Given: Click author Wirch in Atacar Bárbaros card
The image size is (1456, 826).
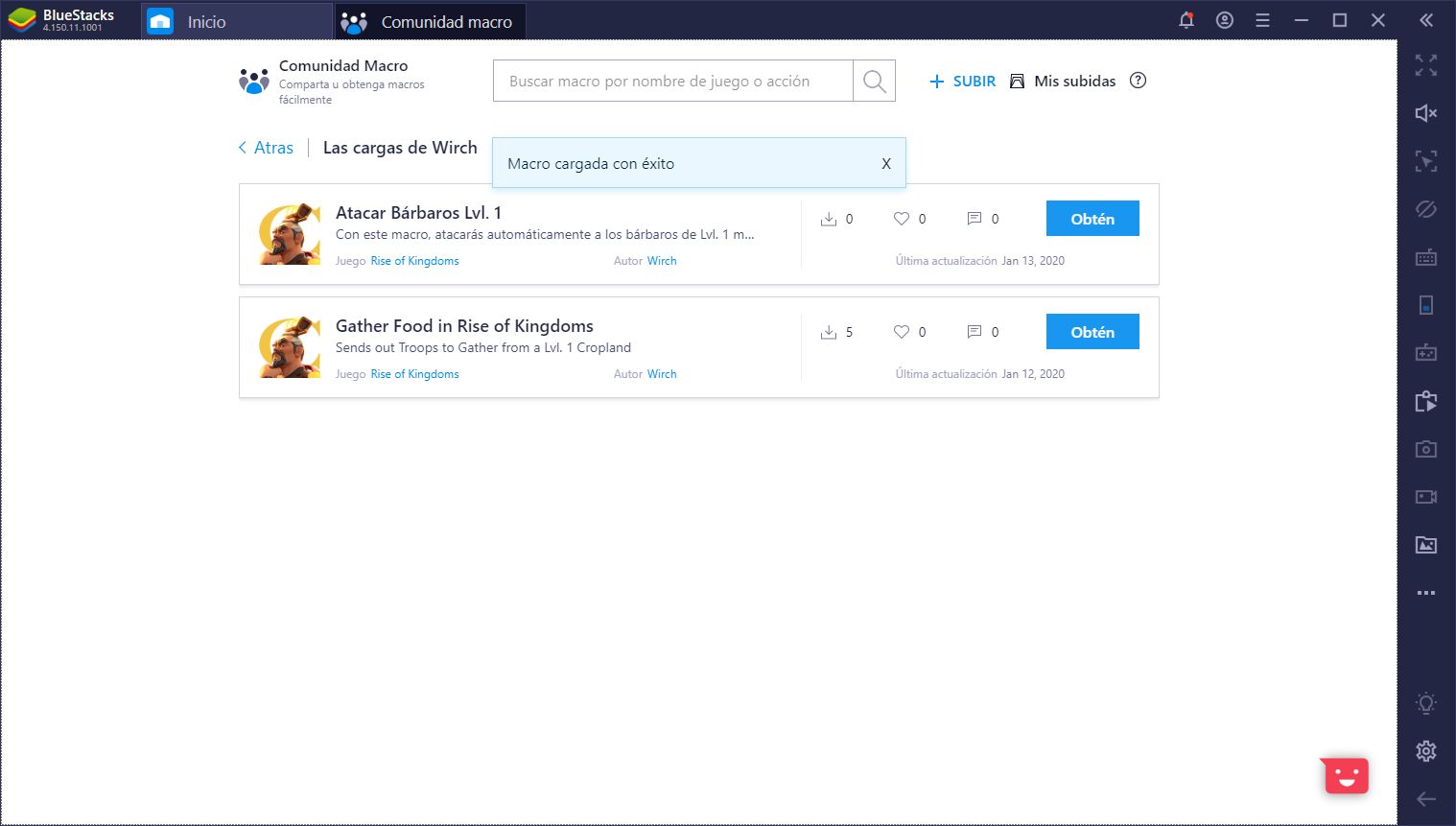Looking at the screenshot, I should coord(662,261).
